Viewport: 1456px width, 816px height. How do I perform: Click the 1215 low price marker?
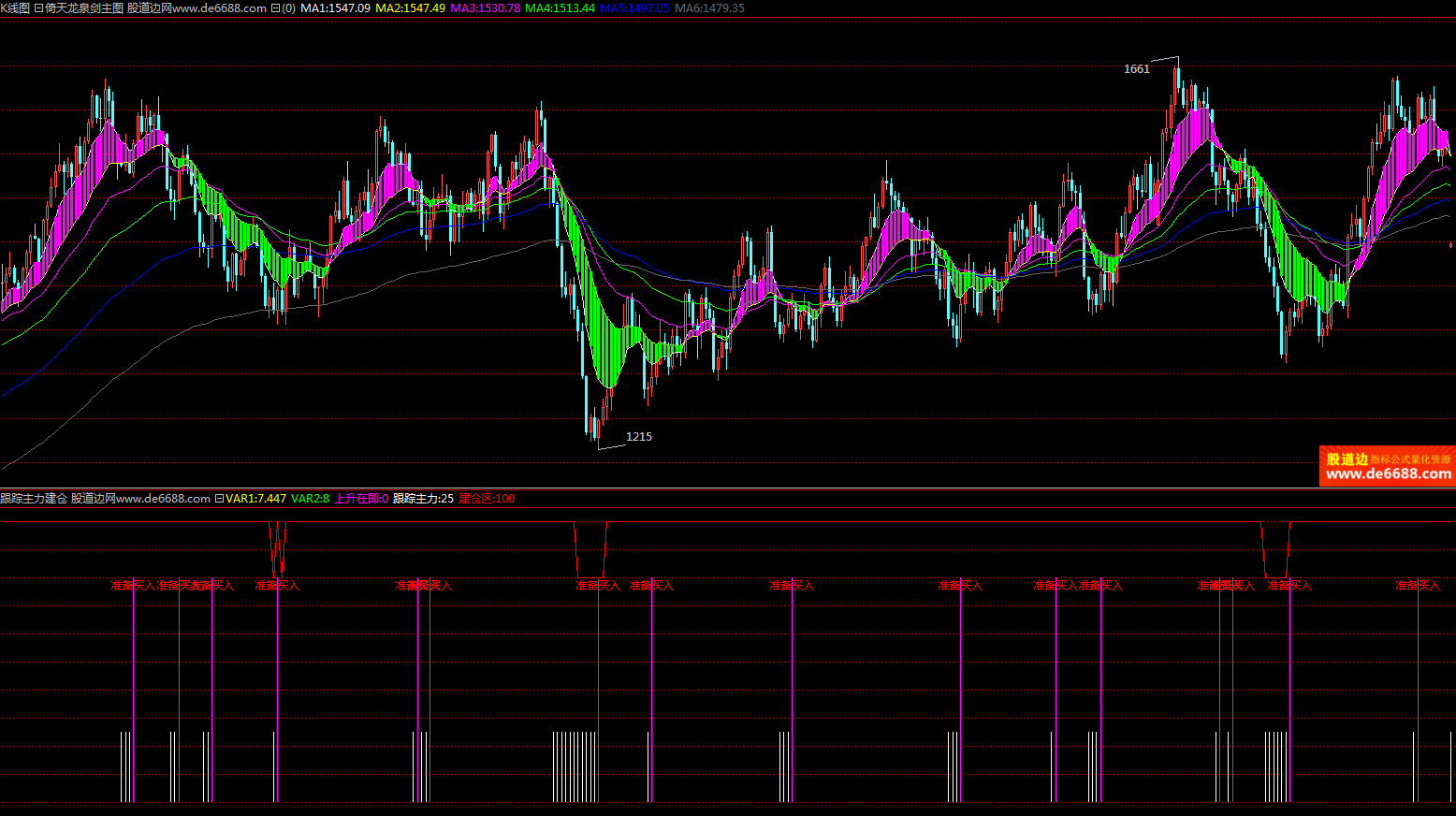coord(638,437)
